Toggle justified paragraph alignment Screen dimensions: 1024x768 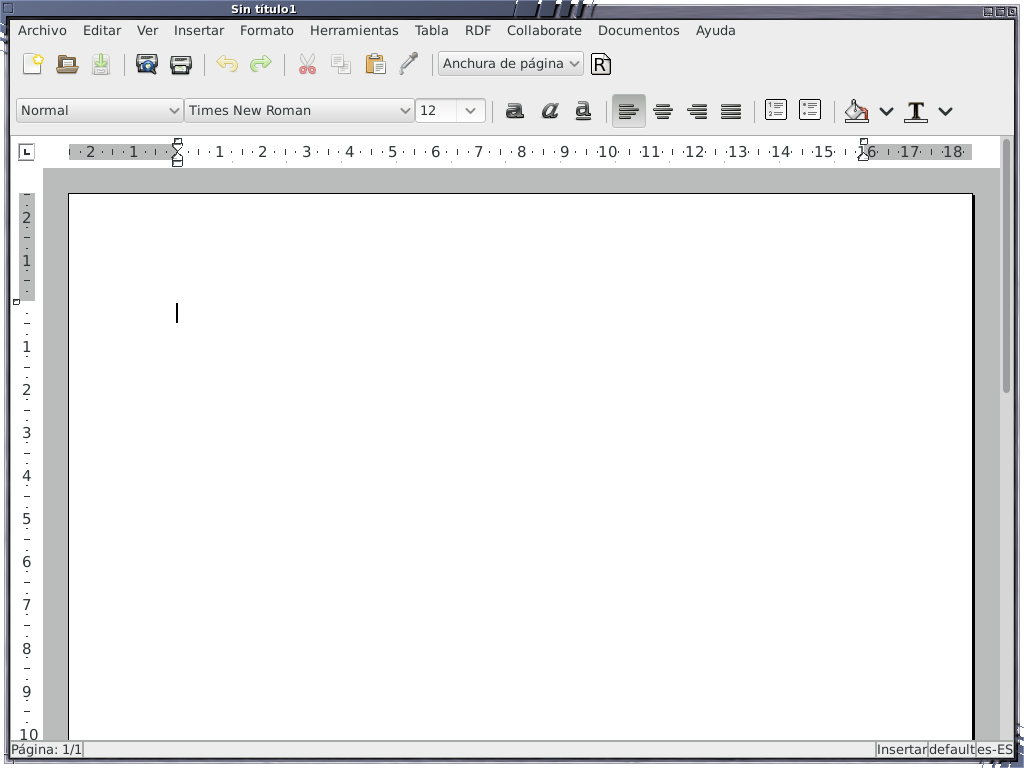point(731,111)
